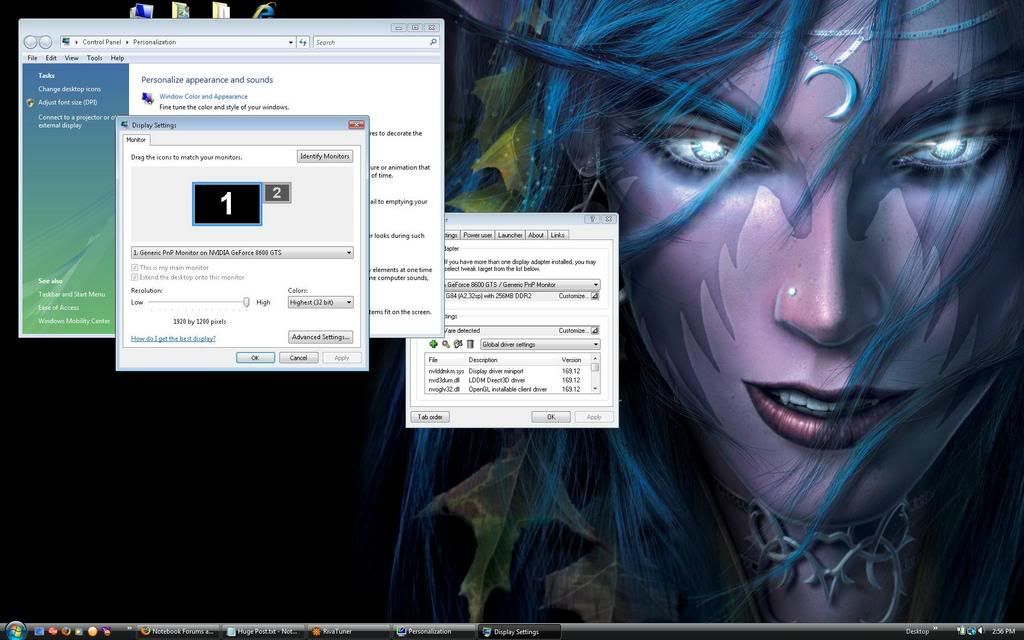Switch to Huge Post.txt Notepad taskbar button
This screenshot has width=1024, height=640.
pos(263,632)
